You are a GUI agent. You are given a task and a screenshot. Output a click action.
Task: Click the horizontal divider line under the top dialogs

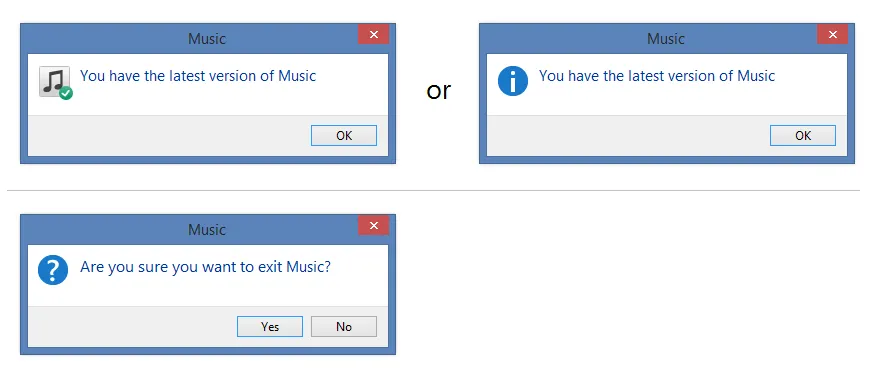pyautogui.click(x=433, y=190)
